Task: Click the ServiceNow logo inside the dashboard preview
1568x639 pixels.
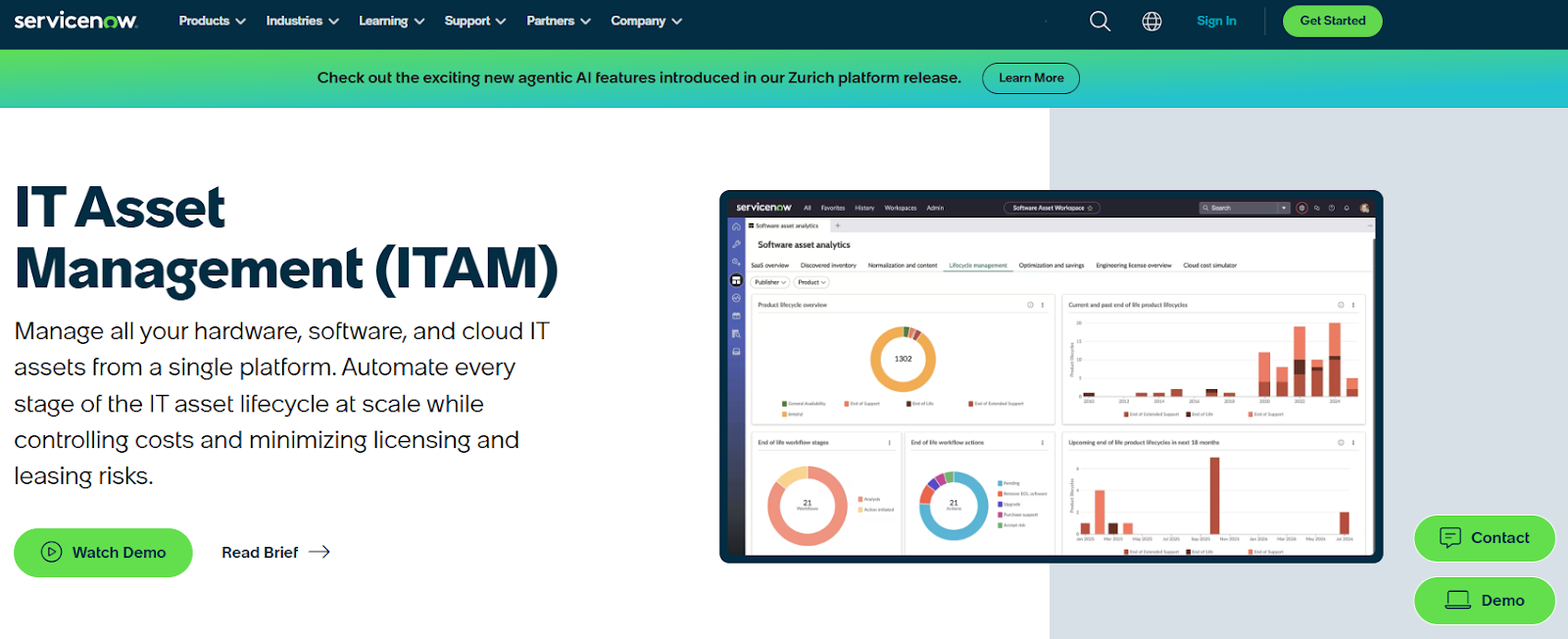Action: 763,208
